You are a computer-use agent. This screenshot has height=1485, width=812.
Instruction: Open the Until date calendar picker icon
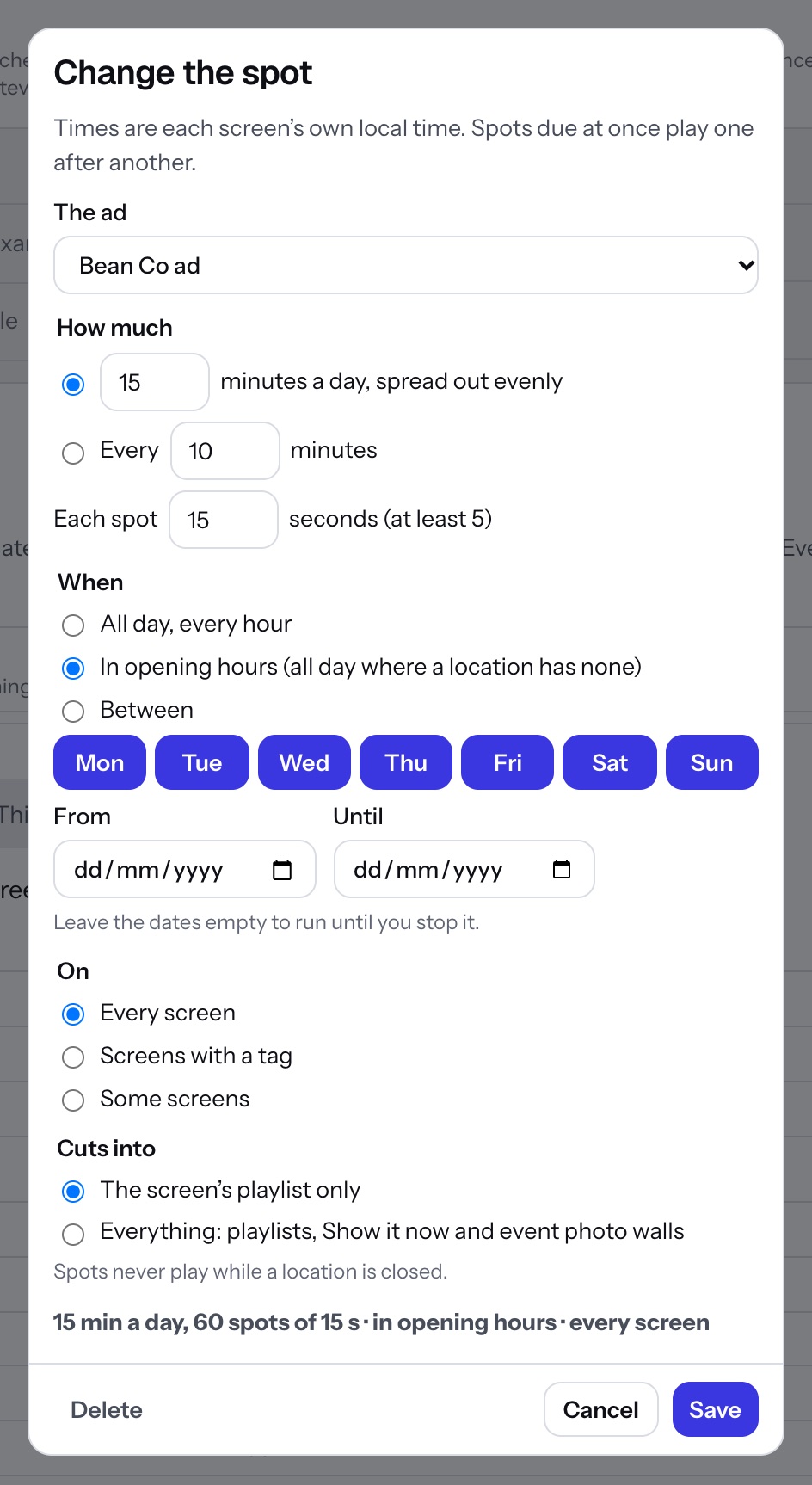[562, 869]
